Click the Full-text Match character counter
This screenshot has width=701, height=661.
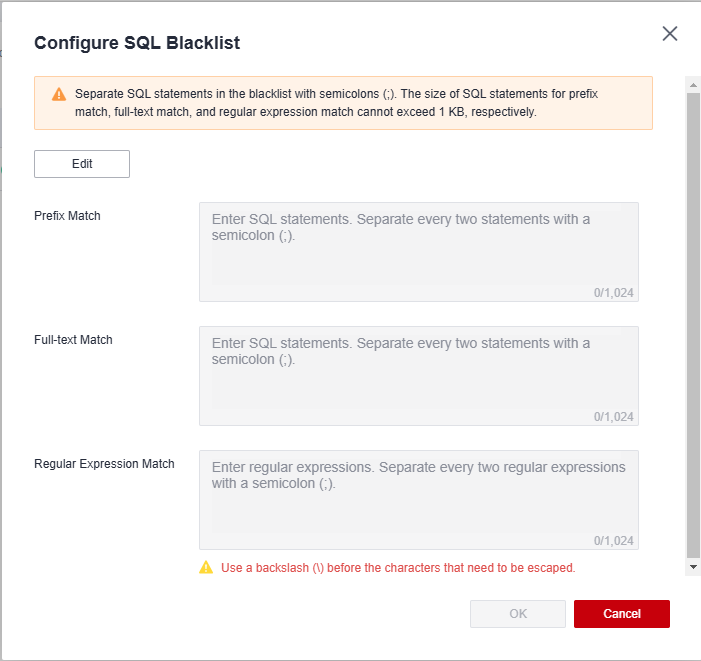click(x=613, y=417)
